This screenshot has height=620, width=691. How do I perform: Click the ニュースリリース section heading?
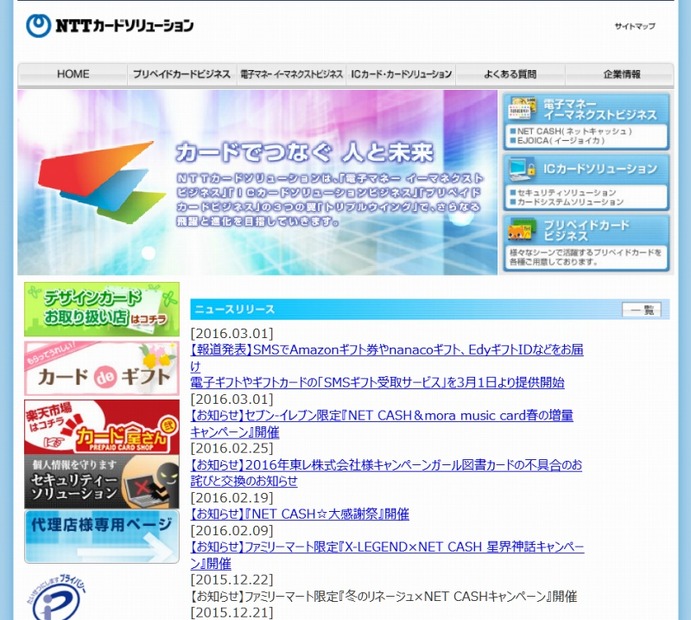coord(235,309)
